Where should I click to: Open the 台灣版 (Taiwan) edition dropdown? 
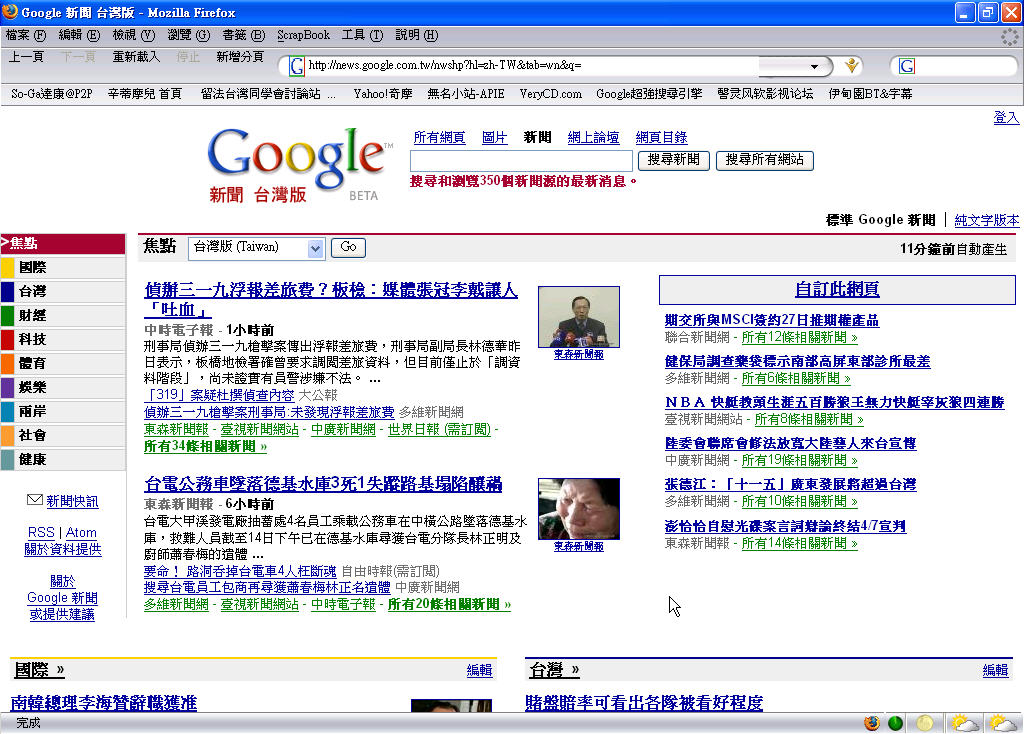pos(257,247)
